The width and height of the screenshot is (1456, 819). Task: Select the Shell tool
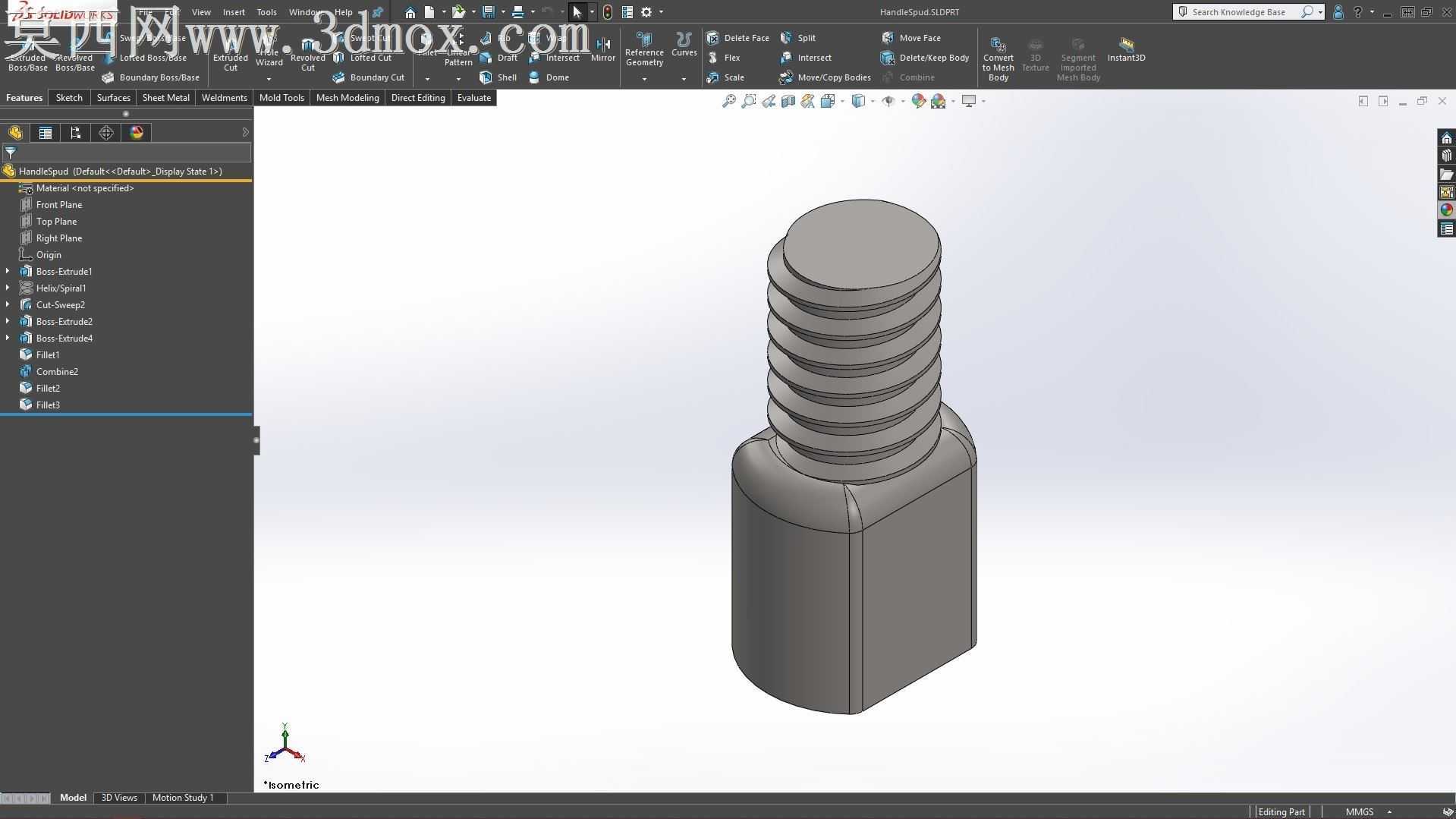(x=498, y=77)
